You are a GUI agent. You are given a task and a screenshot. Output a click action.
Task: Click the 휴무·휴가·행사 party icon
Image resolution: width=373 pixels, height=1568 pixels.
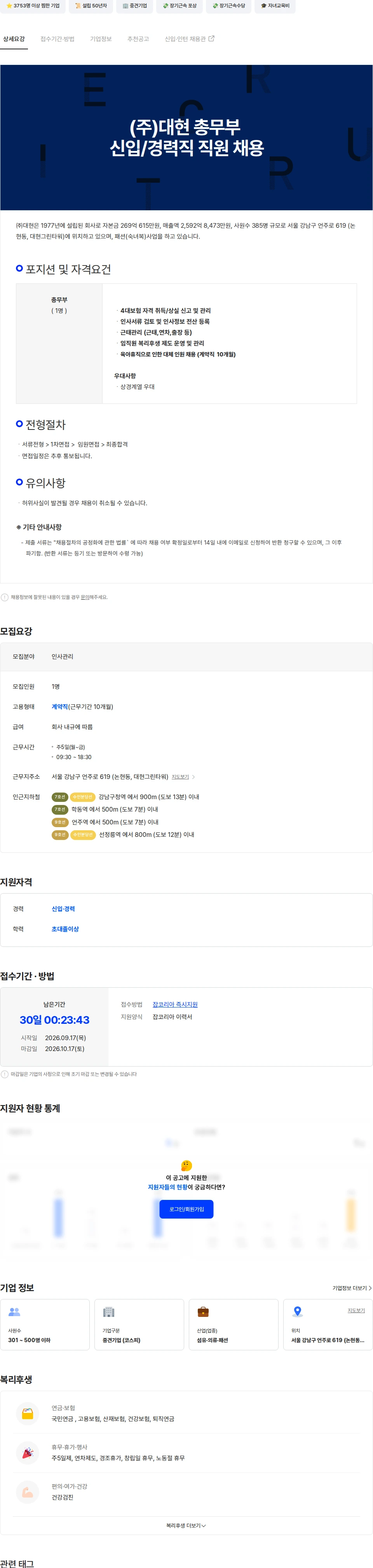tap(27, 1452)
